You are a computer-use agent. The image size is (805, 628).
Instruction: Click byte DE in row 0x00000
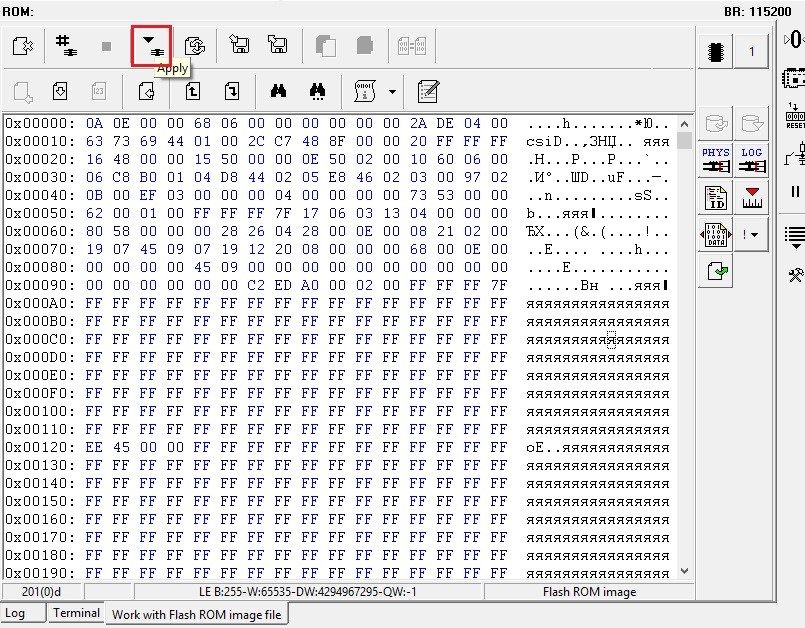(445, 124)
